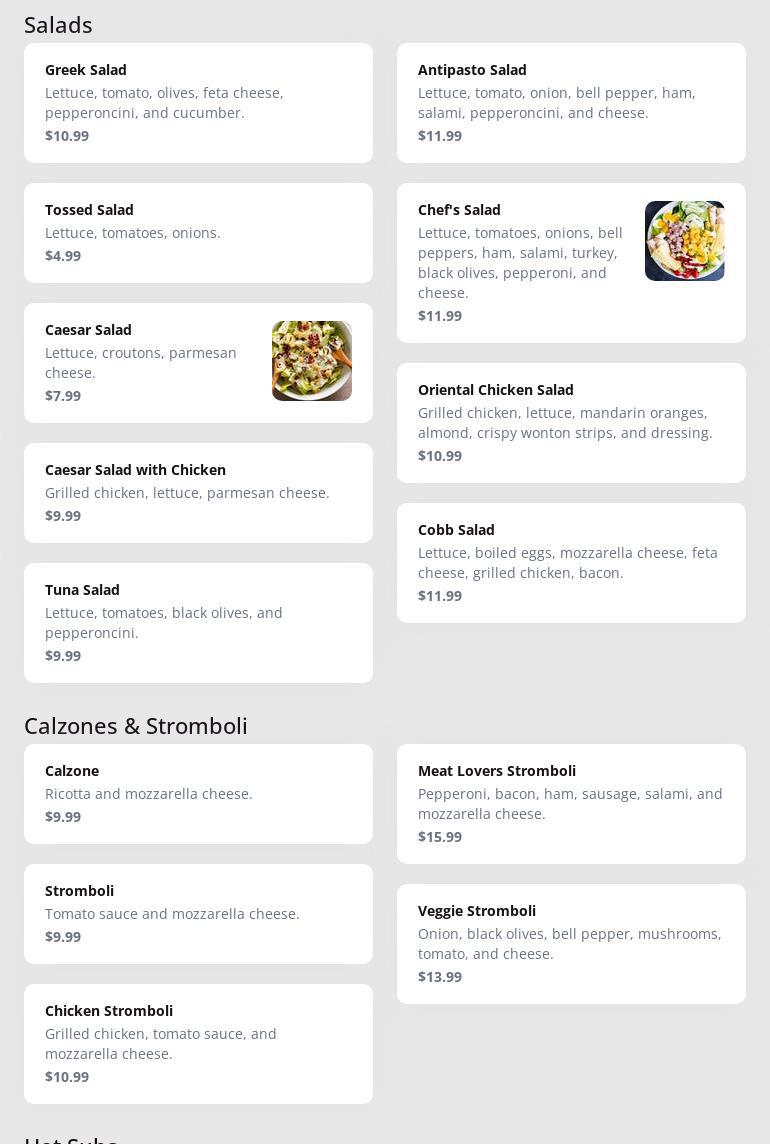Select the Calzone menu item
This screenshot has width=770, height=1144.
[198, 794]
